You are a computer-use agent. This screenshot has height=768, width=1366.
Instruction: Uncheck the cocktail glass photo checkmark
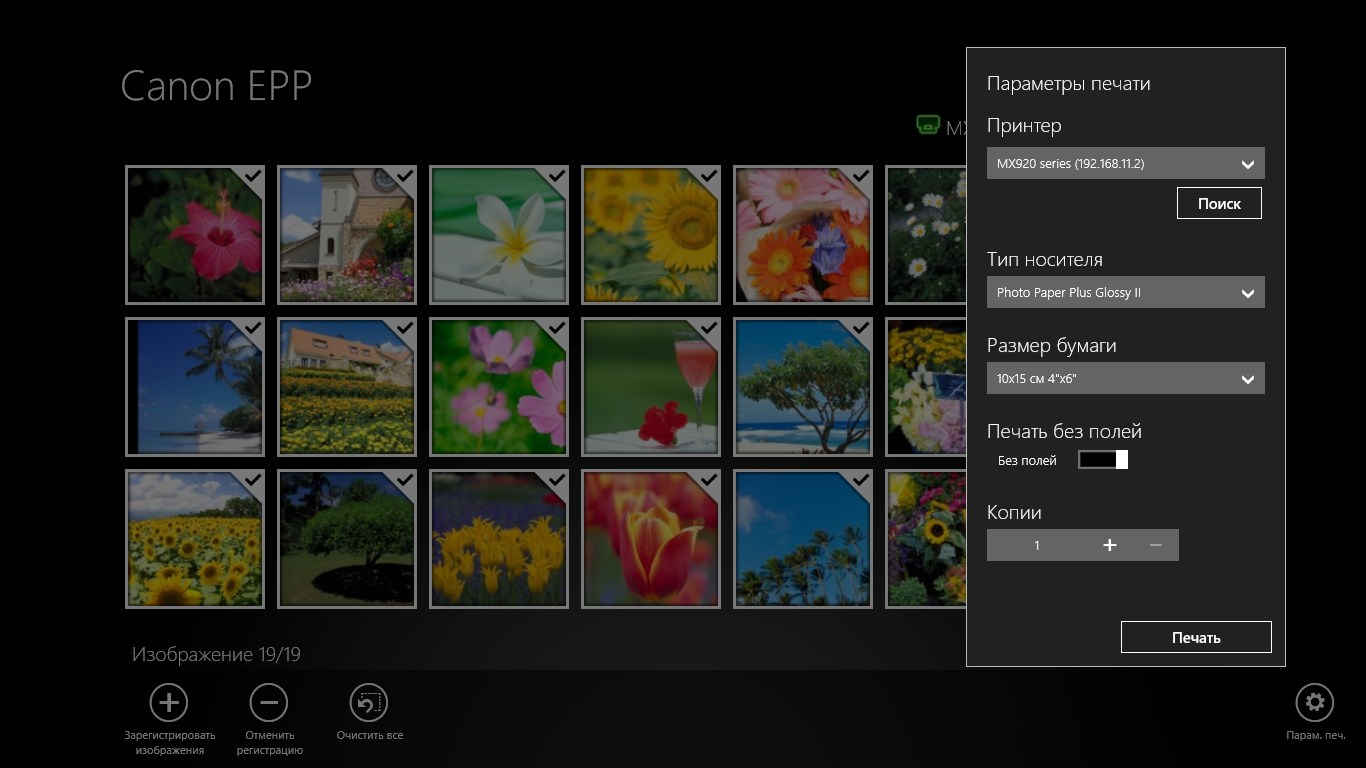pyautogui.click(x=708, y=328)
